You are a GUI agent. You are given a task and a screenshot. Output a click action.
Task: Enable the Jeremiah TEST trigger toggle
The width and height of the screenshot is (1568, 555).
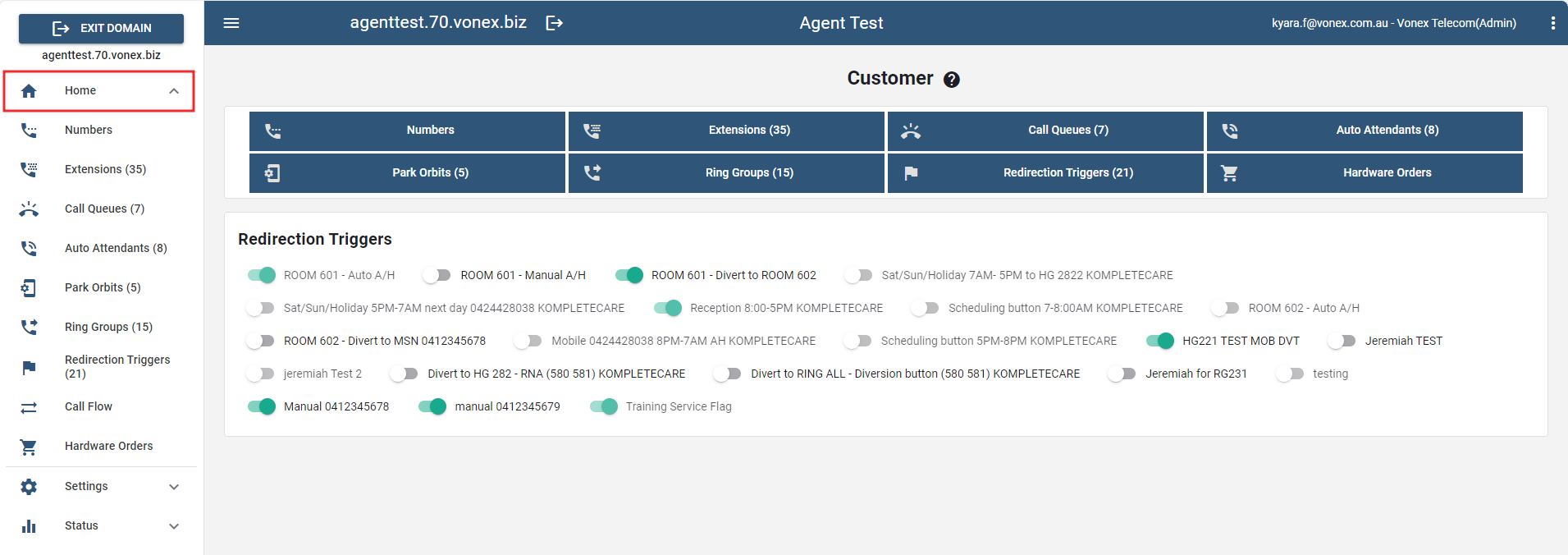[1342, 341]
